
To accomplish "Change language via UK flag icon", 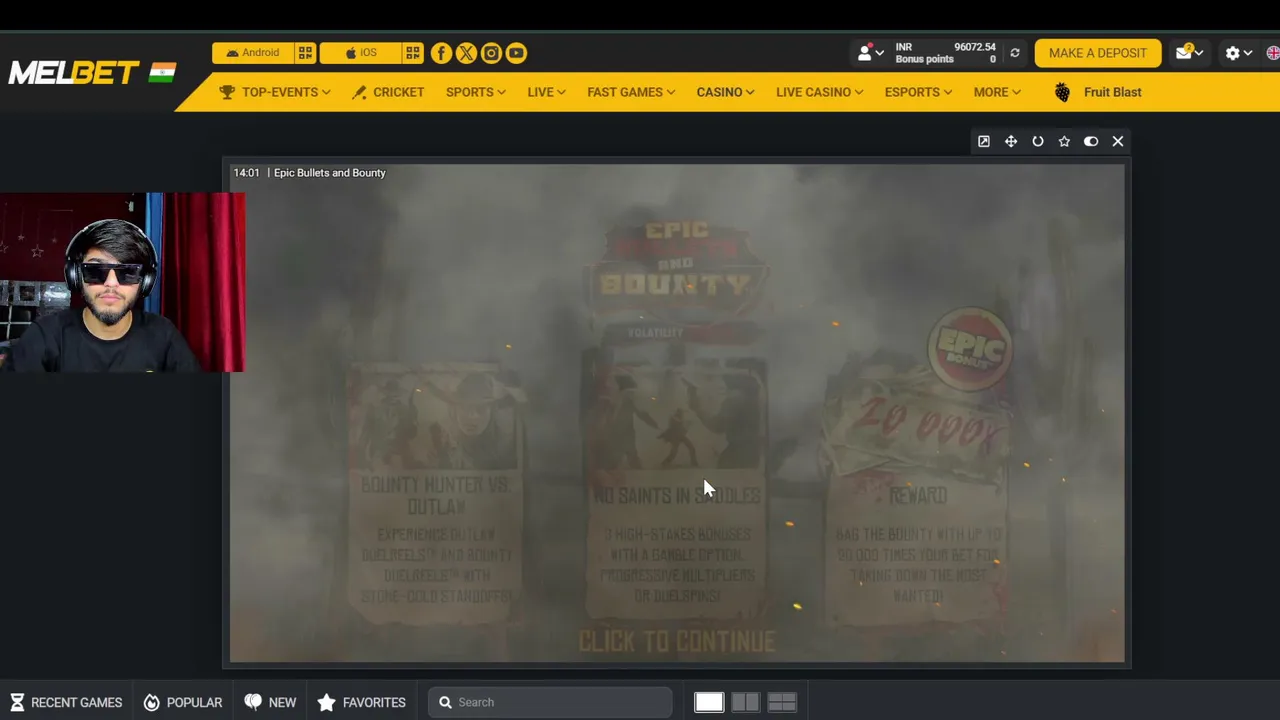I will [x=1272, y=53].
